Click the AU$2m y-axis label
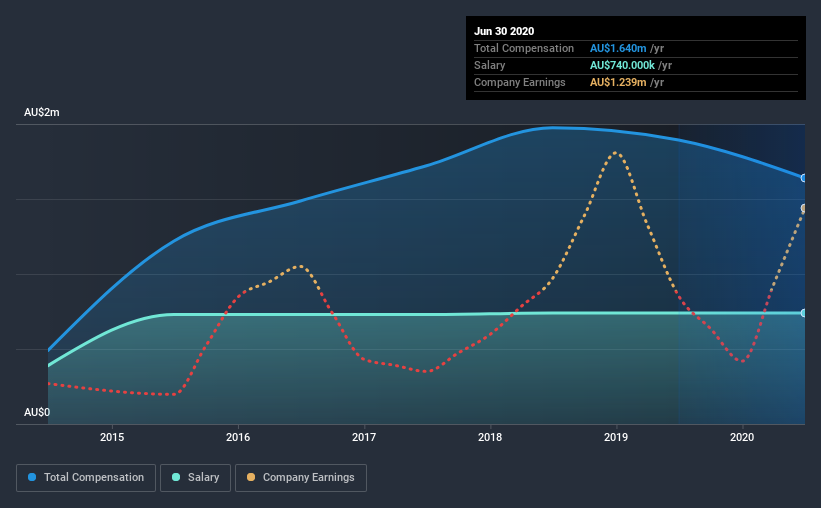This screenshot has height=508, width=821. [x=42, y=113]
